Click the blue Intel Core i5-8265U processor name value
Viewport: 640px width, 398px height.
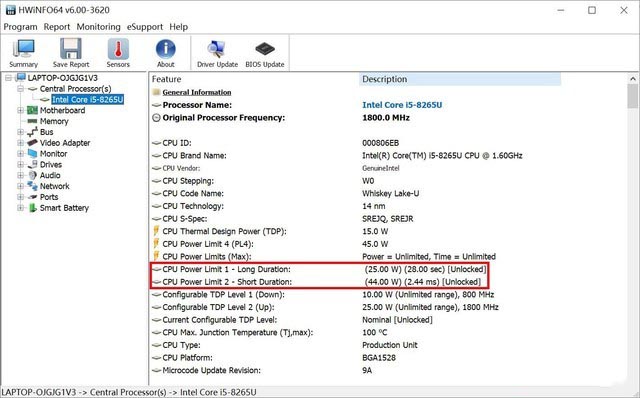[402, 105]
